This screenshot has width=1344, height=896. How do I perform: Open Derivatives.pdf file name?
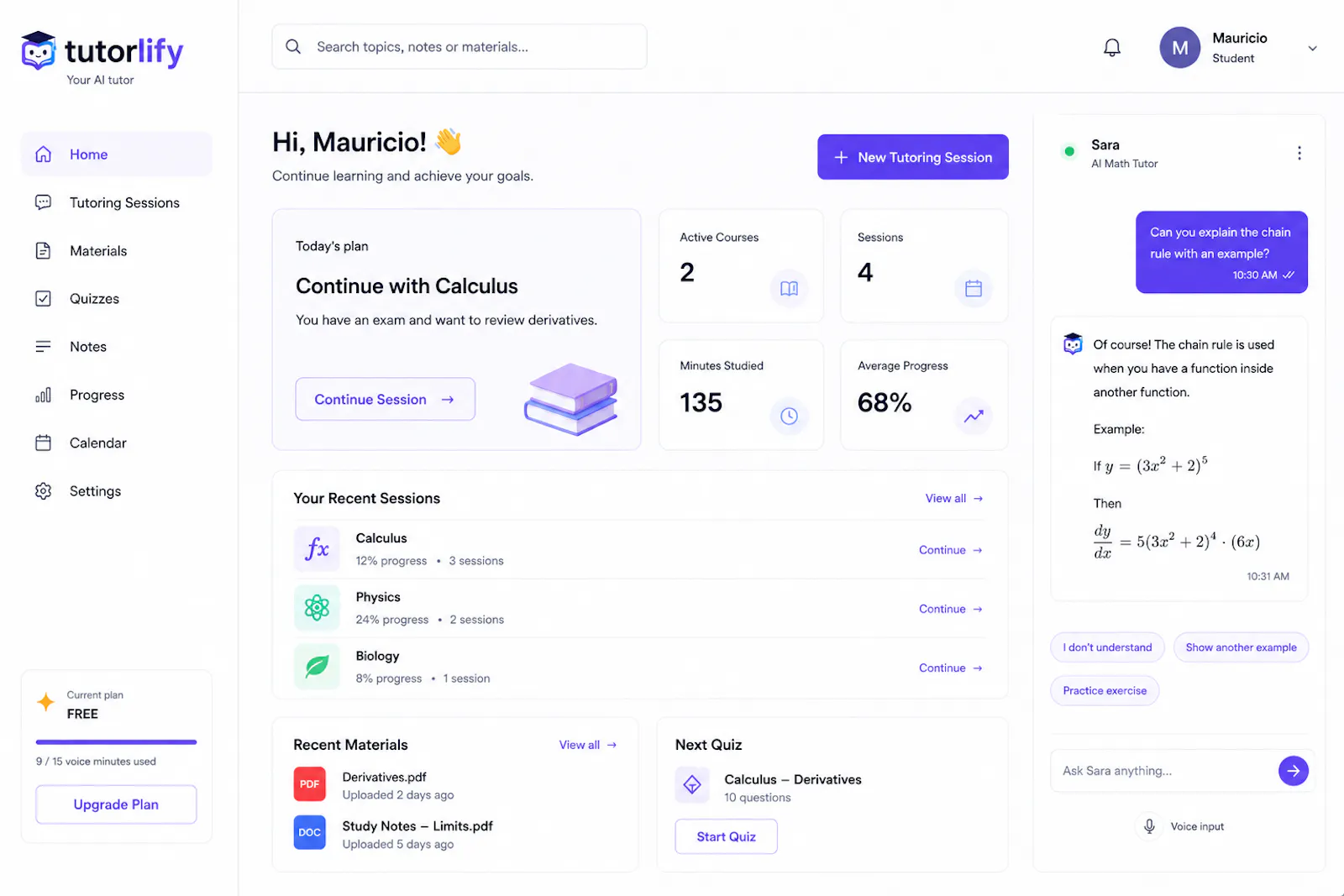(x=384, y=777)
